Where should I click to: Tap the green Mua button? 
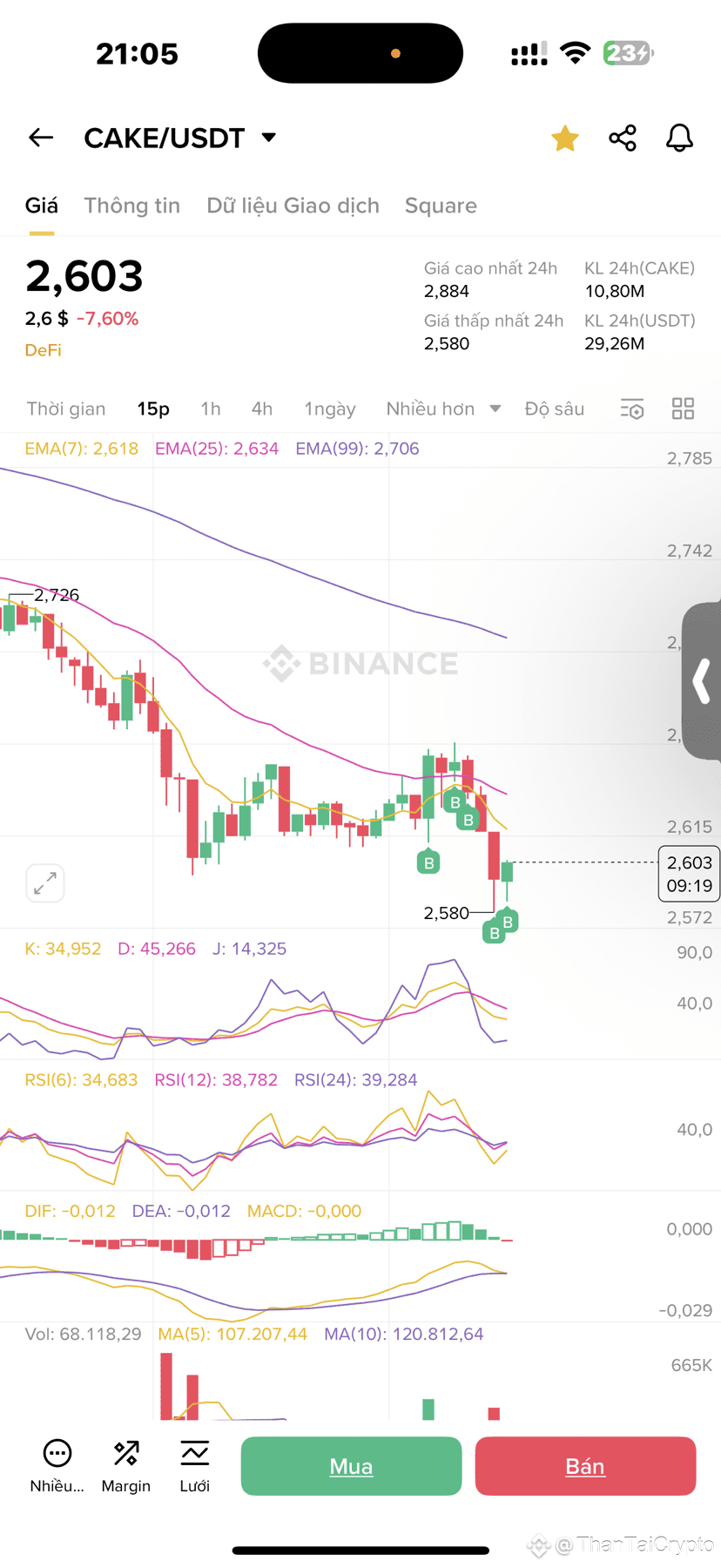click(351, 1466)
